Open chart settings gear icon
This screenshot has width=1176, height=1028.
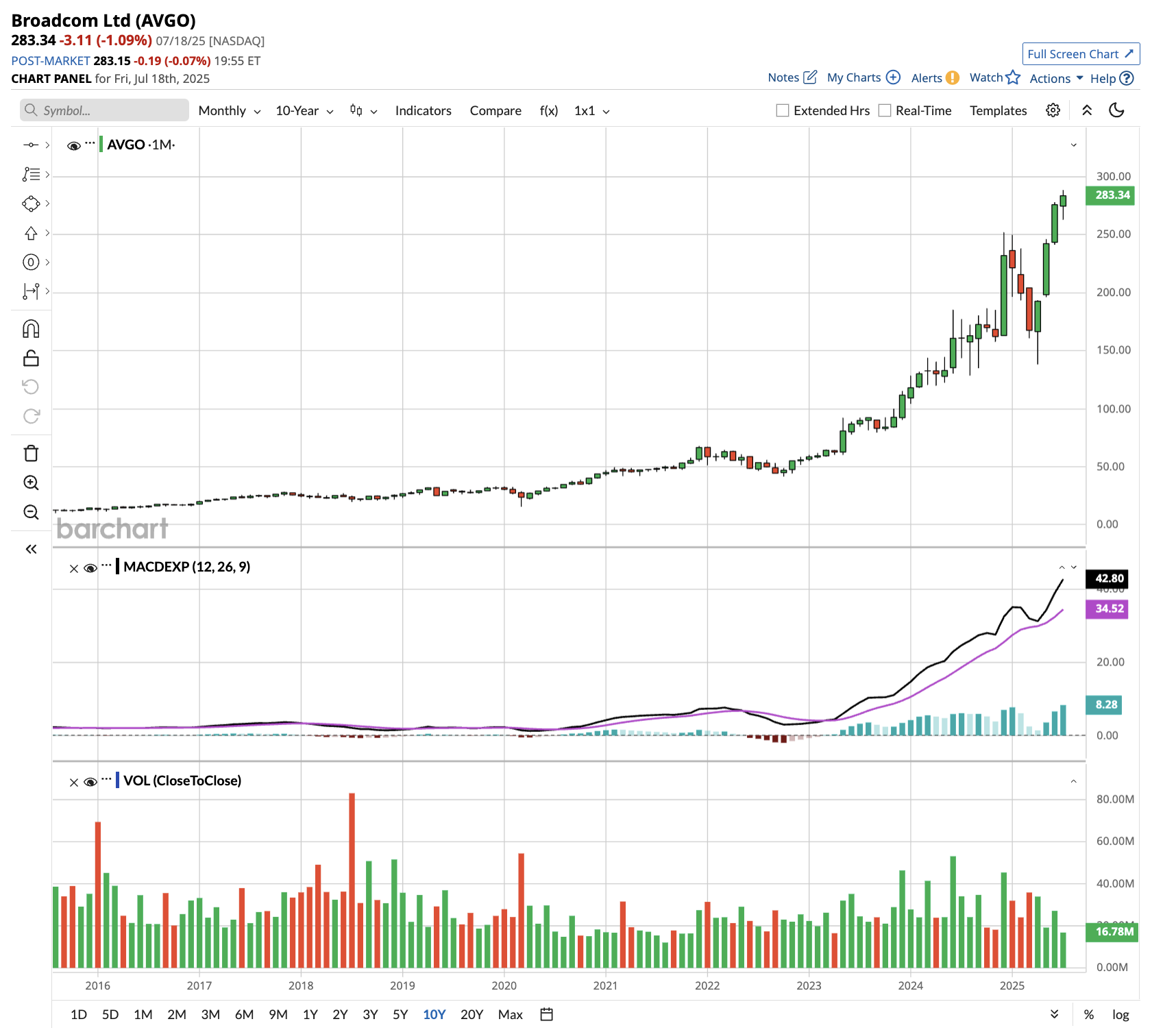point(1053,110)
